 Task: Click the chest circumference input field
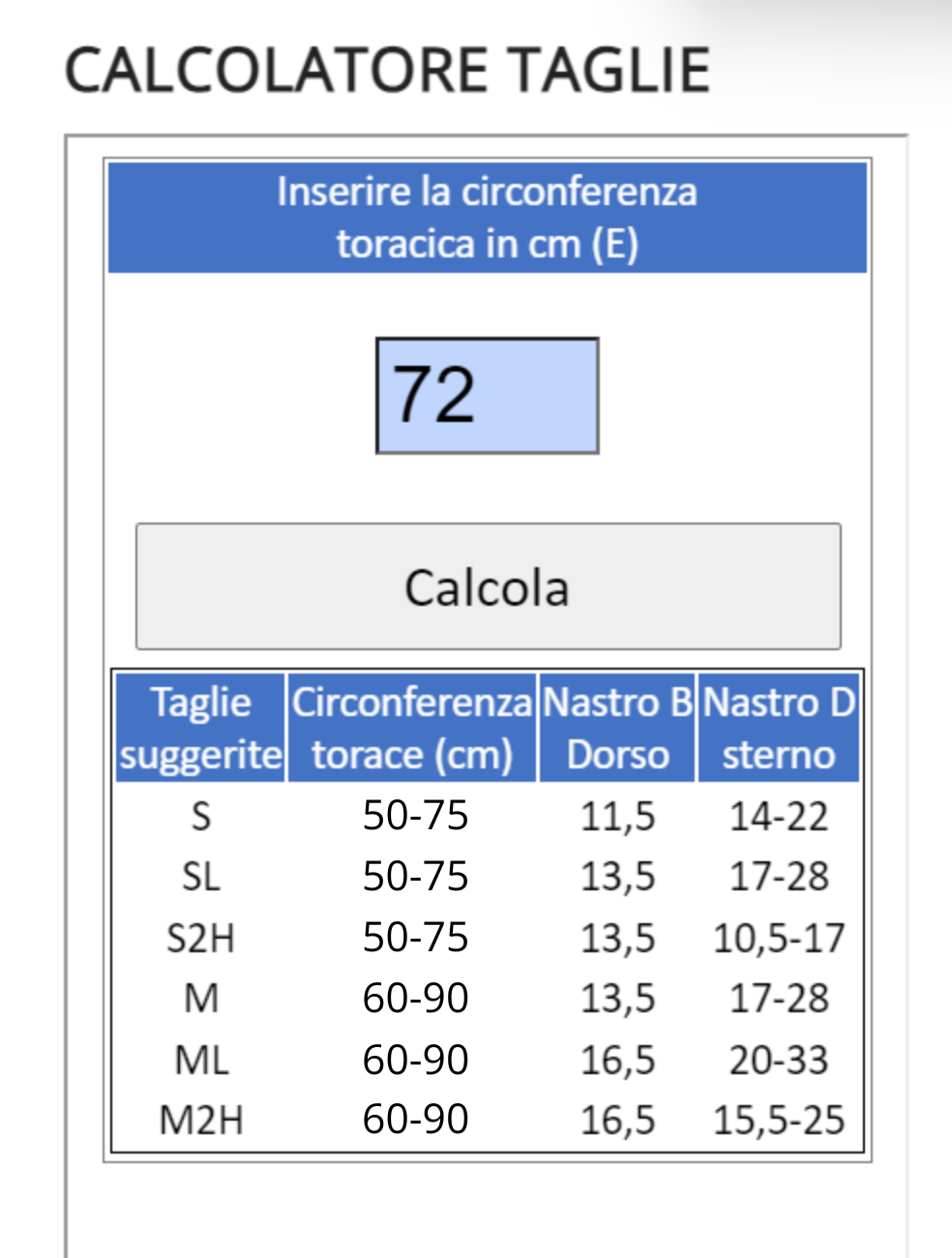(487, 395)
